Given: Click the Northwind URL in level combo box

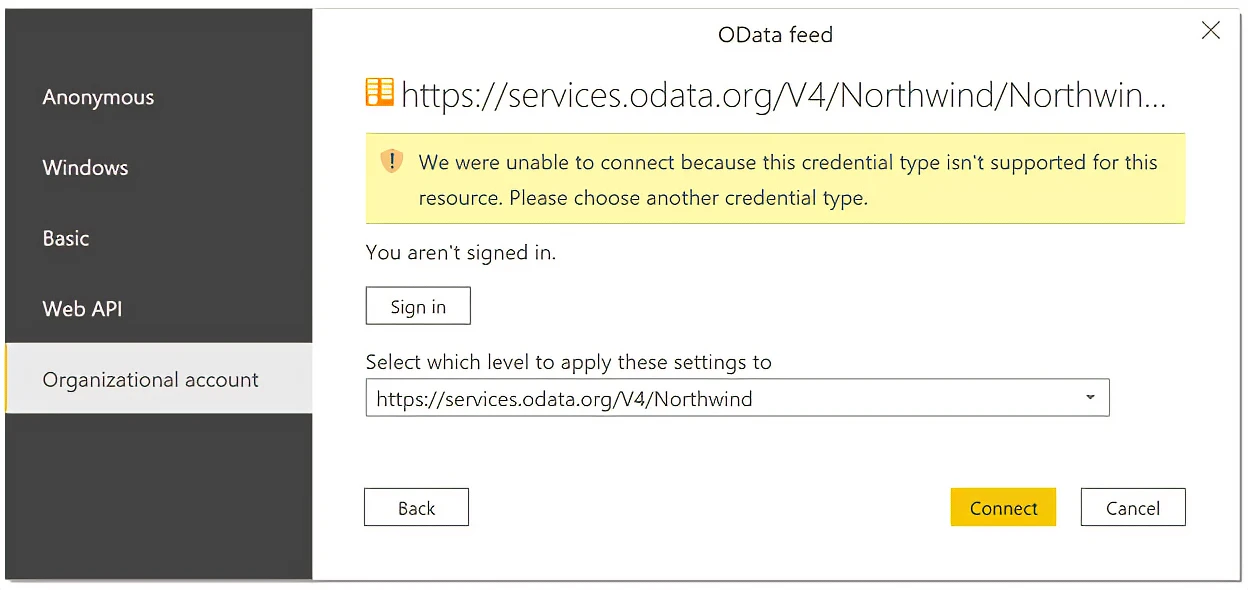Looking at the screenshot, I should [564, 399].
